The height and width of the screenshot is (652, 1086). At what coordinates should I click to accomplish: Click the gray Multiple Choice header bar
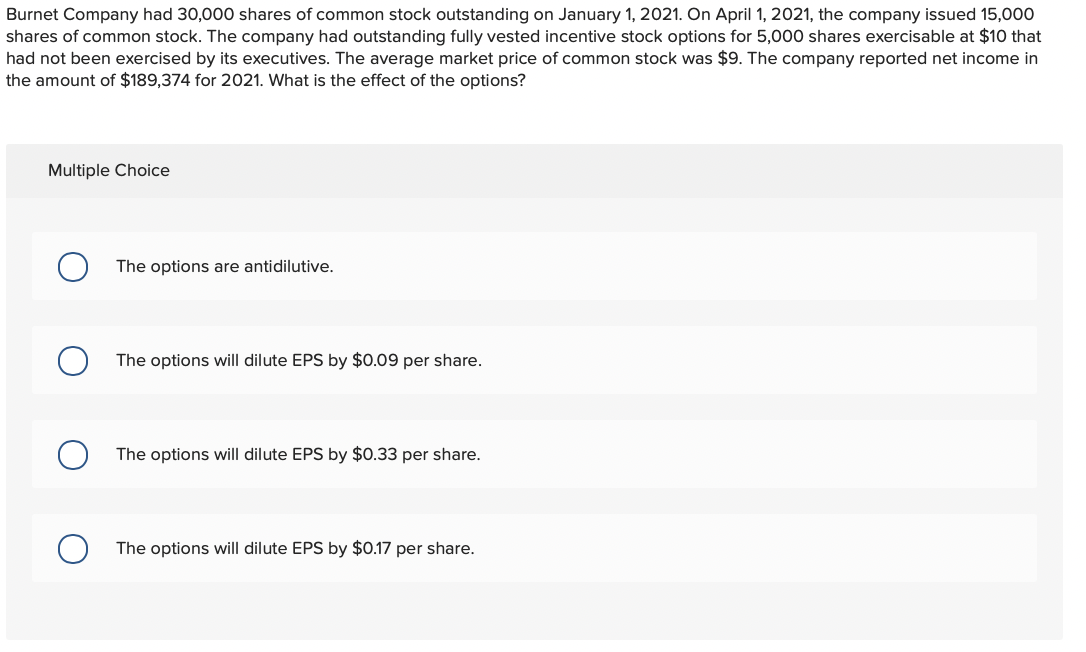coord(534,171)
